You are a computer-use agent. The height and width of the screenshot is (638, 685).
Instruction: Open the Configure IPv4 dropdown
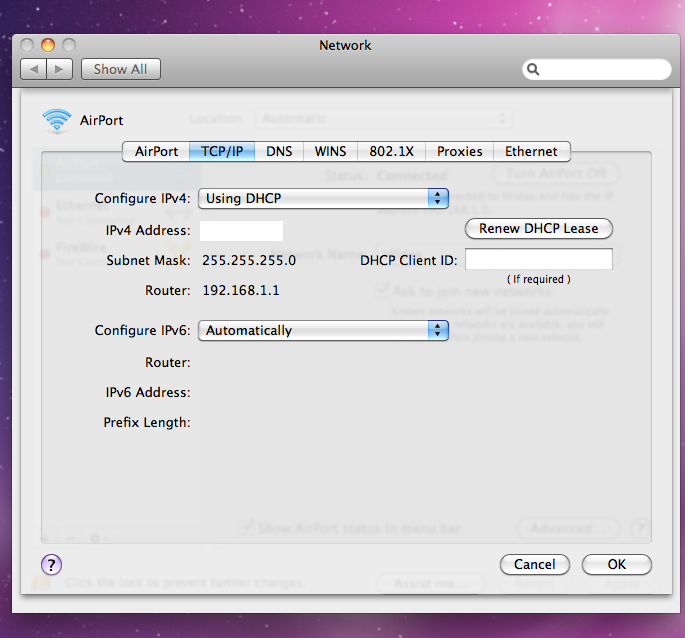click(x=323, y=198)
